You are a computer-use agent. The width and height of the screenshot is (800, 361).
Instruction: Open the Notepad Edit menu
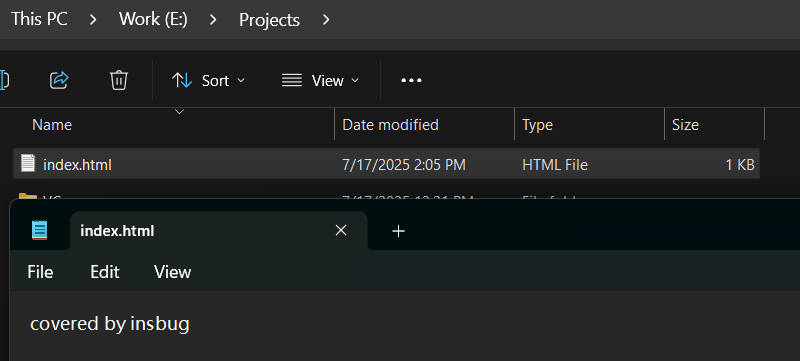105,272
